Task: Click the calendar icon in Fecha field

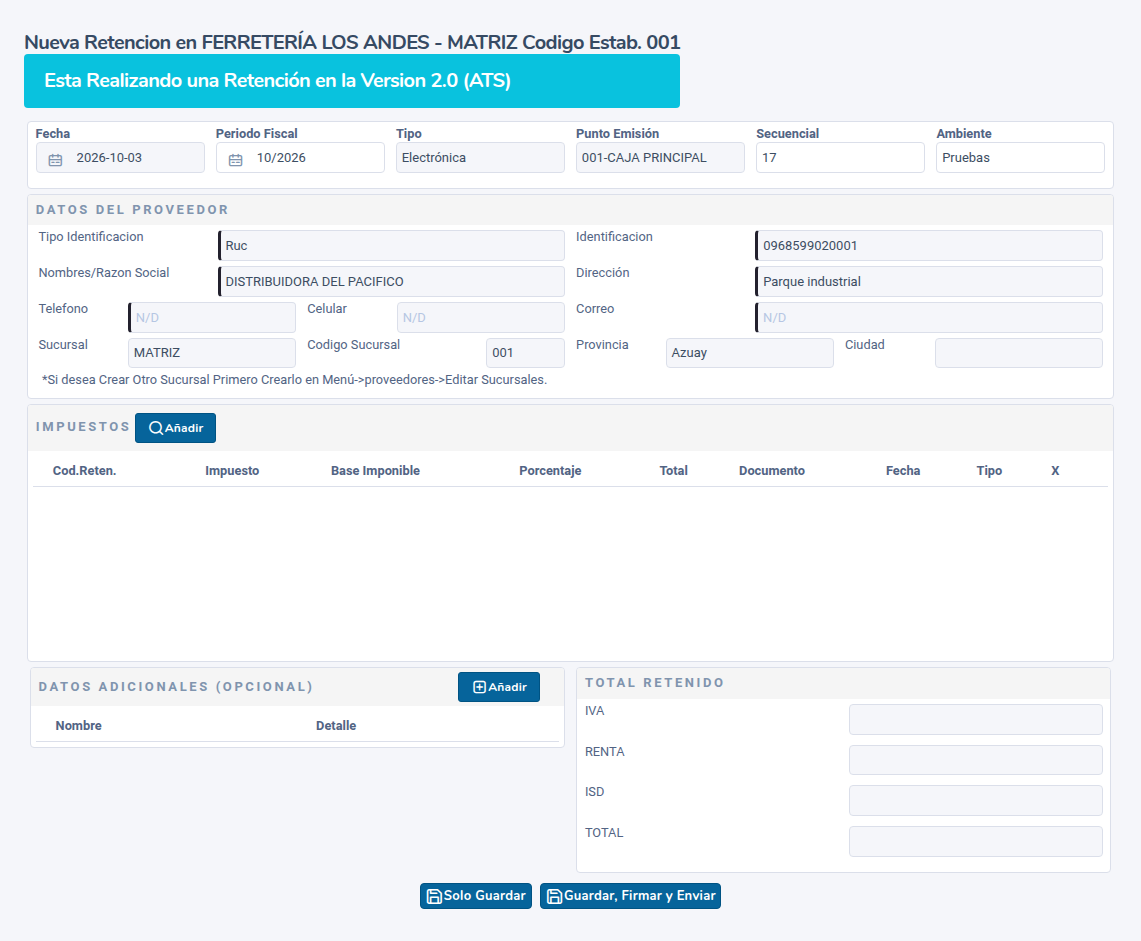Action: [x=55, y=159]
